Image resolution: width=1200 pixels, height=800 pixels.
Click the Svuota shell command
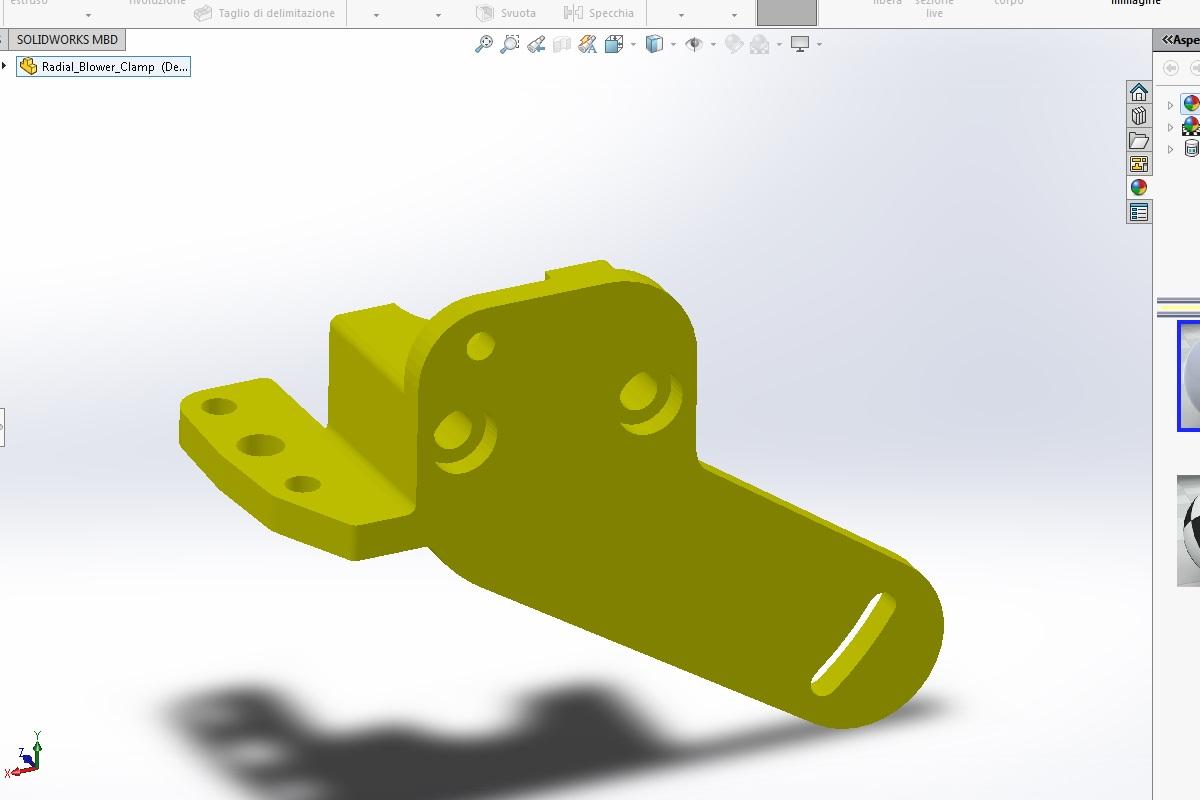point(506,13)
